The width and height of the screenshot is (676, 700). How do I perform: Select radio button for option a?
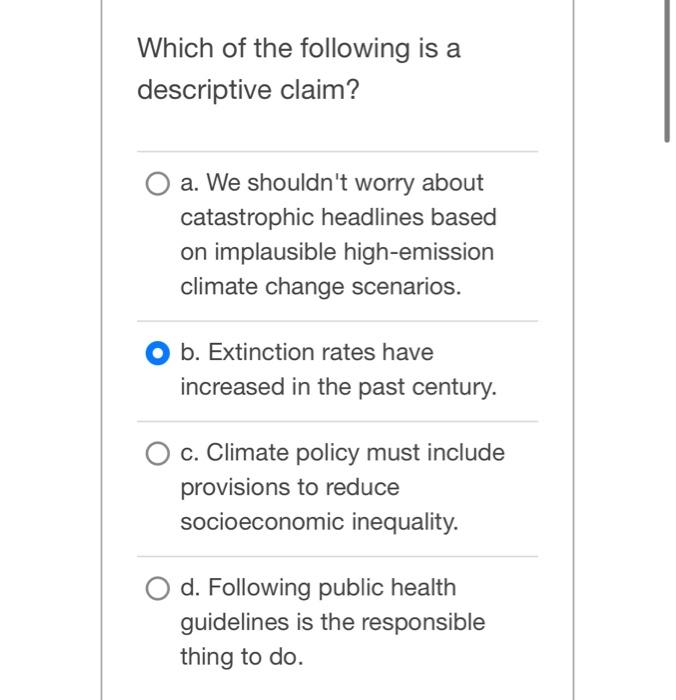pos(157,184)
